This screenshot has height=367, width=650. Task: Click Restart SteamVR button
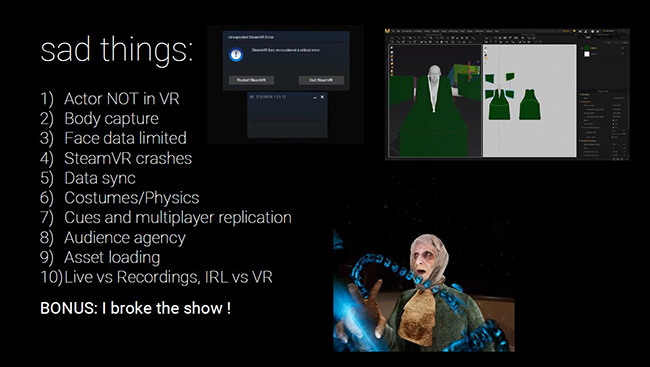click(251, 80)
